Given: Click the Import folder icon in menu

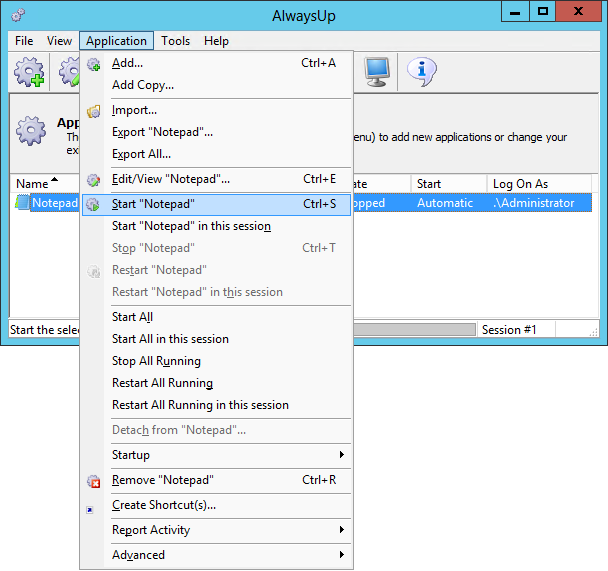Looking at the screenshot, I should point(93,111).
